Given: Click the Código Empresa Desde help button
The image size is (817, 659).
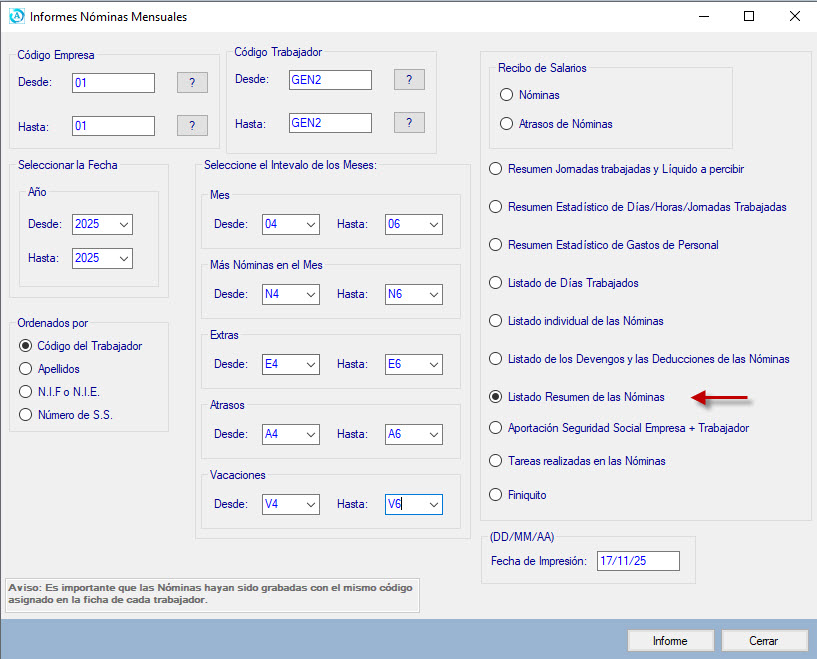Looking at the screenshot, I should pos(192,83).
